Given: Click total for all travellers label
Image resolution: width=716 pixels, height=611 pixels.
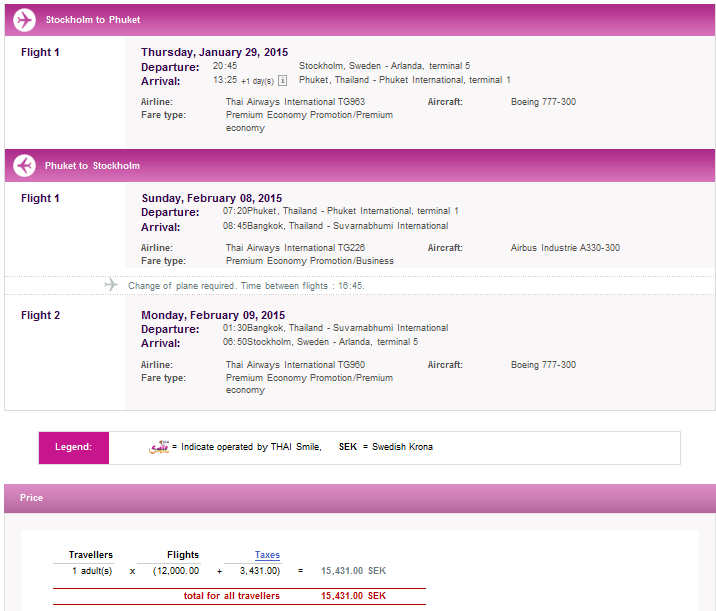Looking at the screenshot, I should 232,596.
